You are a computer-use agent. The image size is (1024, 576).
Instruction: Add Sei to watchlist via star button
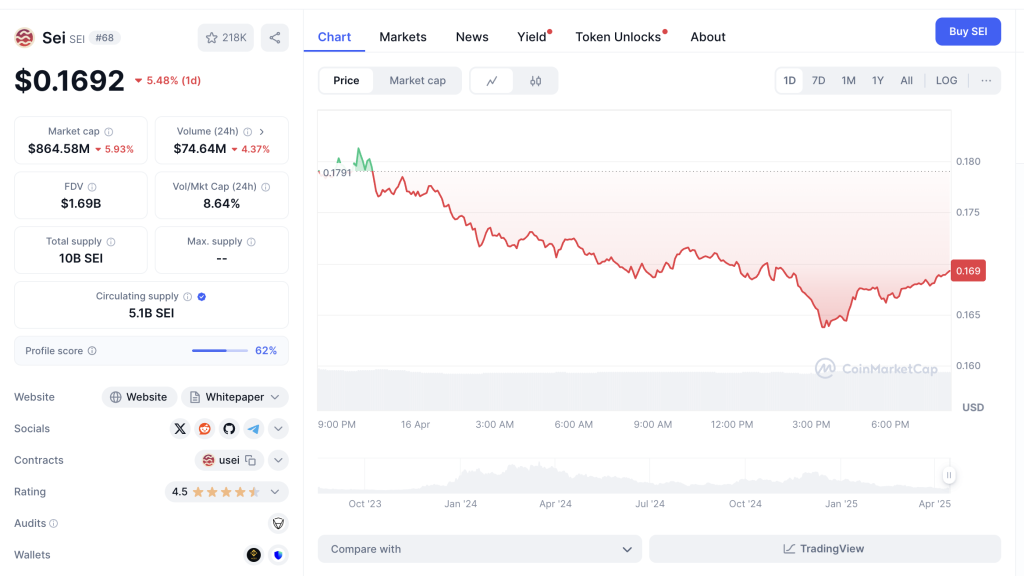(x=226, y=38)
